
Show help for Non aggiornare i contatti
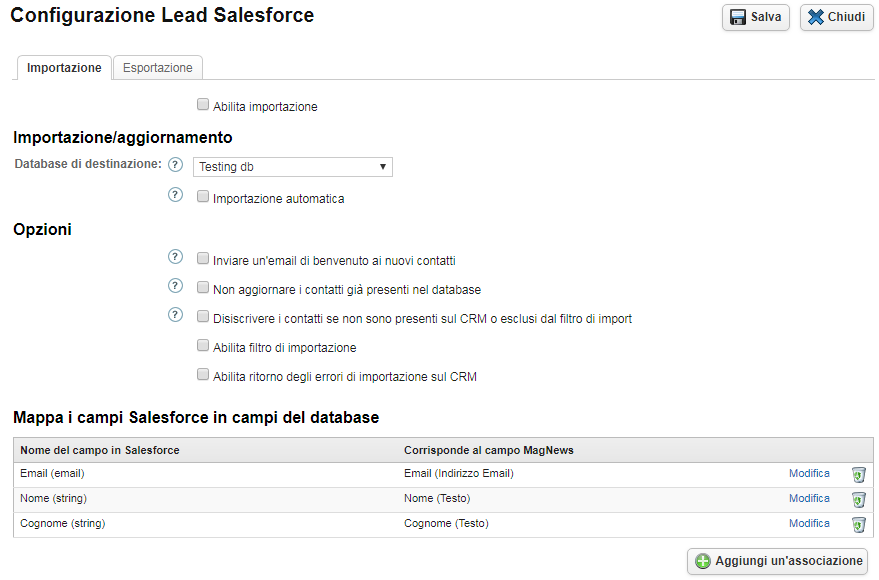coord(176,287)
